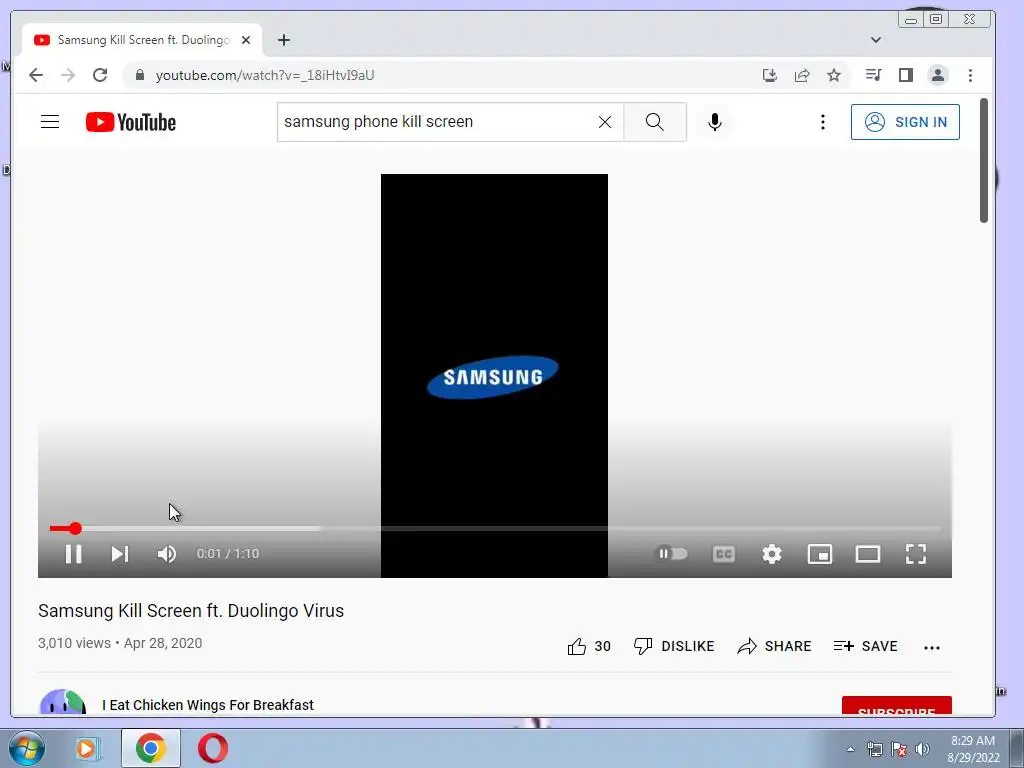Click the SIGN IN button
1024x768 pixels.
click(905, 122)
